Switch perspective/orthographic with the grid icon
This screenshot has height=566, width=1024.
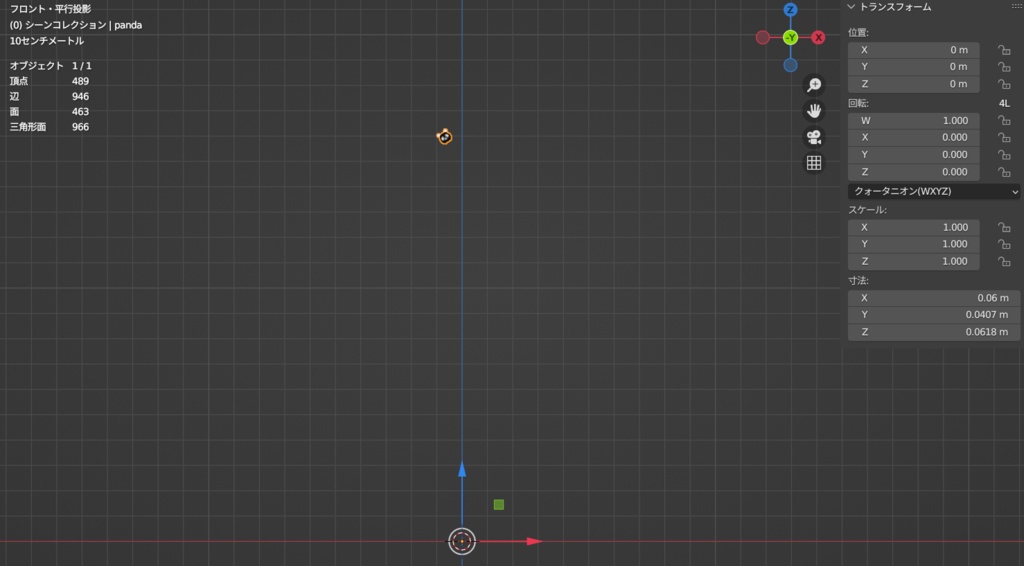[814, 163]
